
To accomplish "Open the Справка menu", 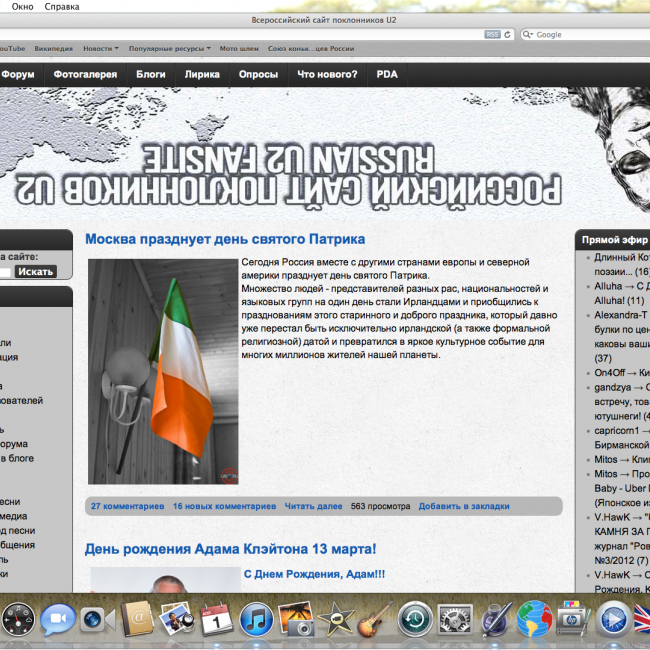I will pyautogui.click(x=62, y=7).
